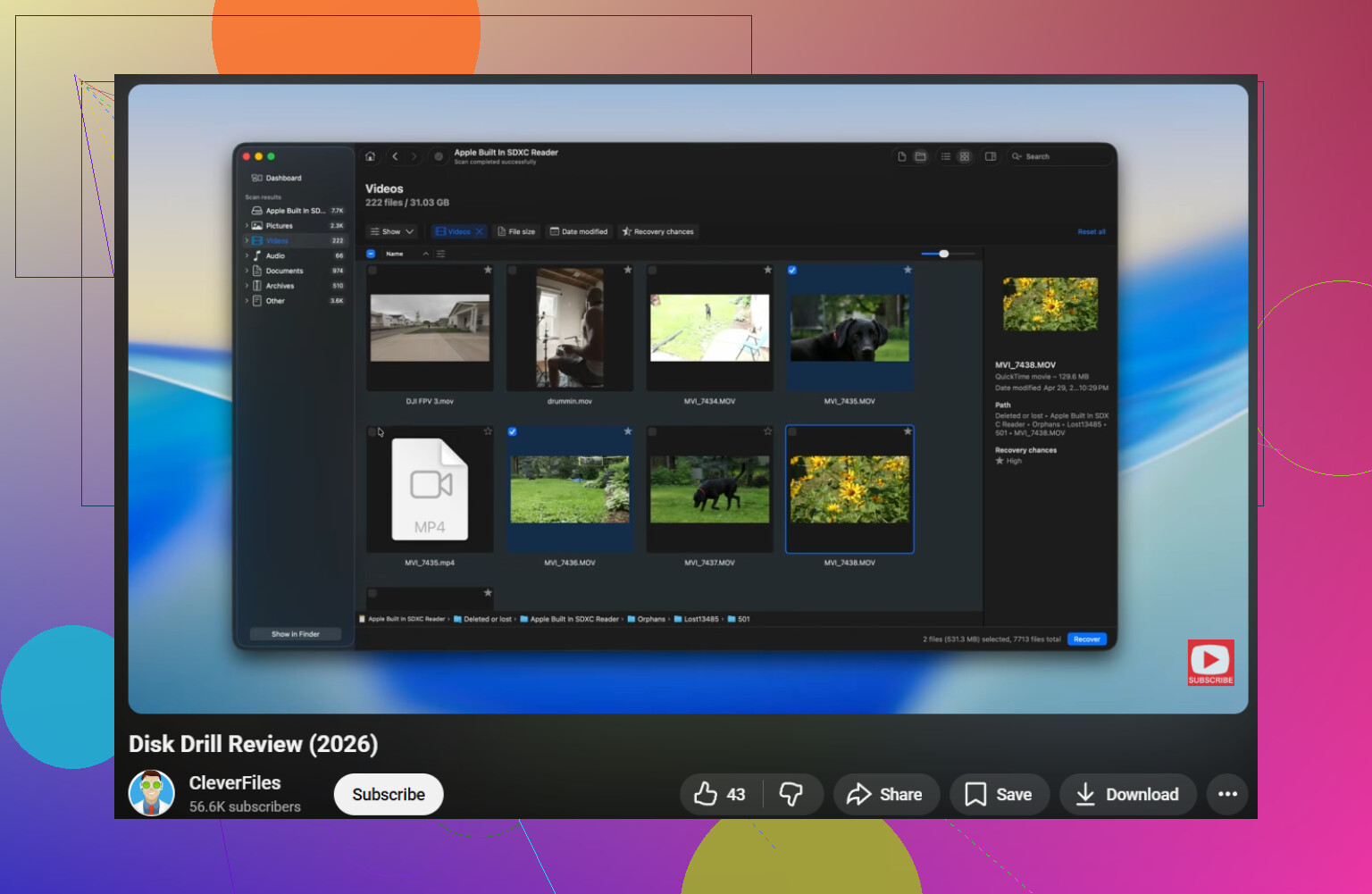Click star on MVI_7438.MOV tile
Viewport: 1372px width, 894px height.
(x=908, y=431)
